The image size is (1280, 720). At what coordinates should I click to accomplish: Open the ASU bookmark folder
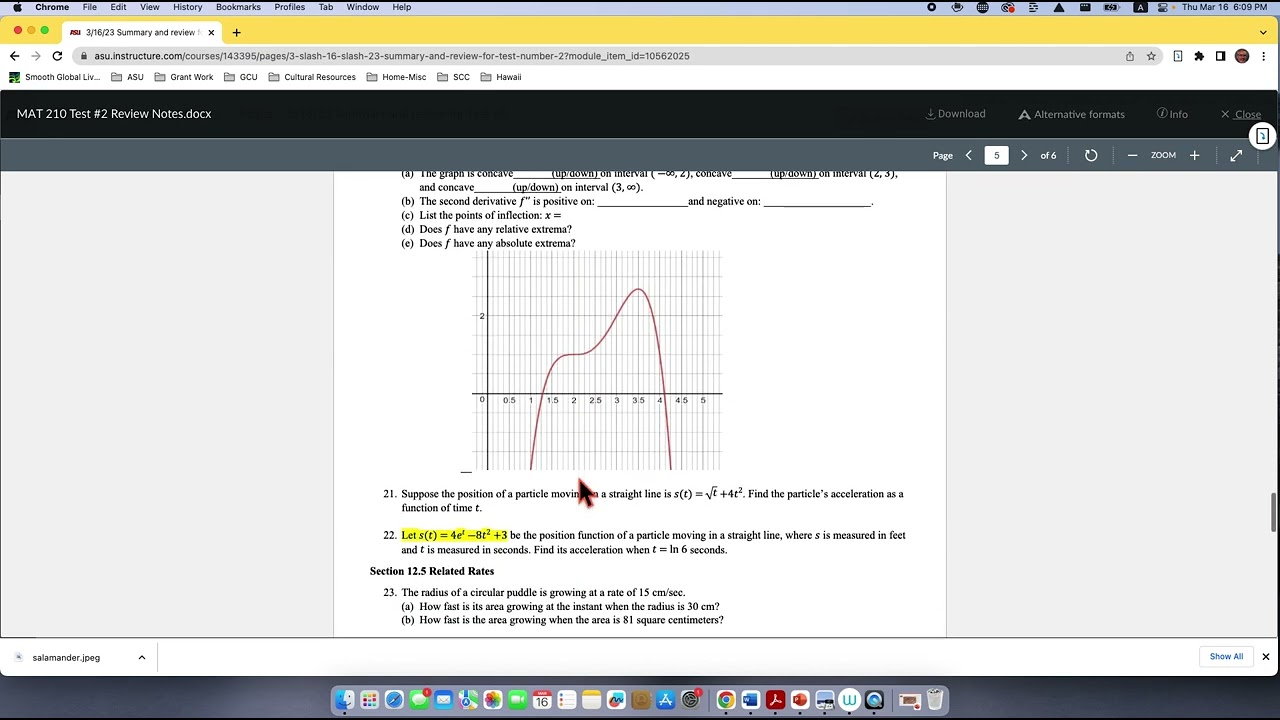click(127, 77)
